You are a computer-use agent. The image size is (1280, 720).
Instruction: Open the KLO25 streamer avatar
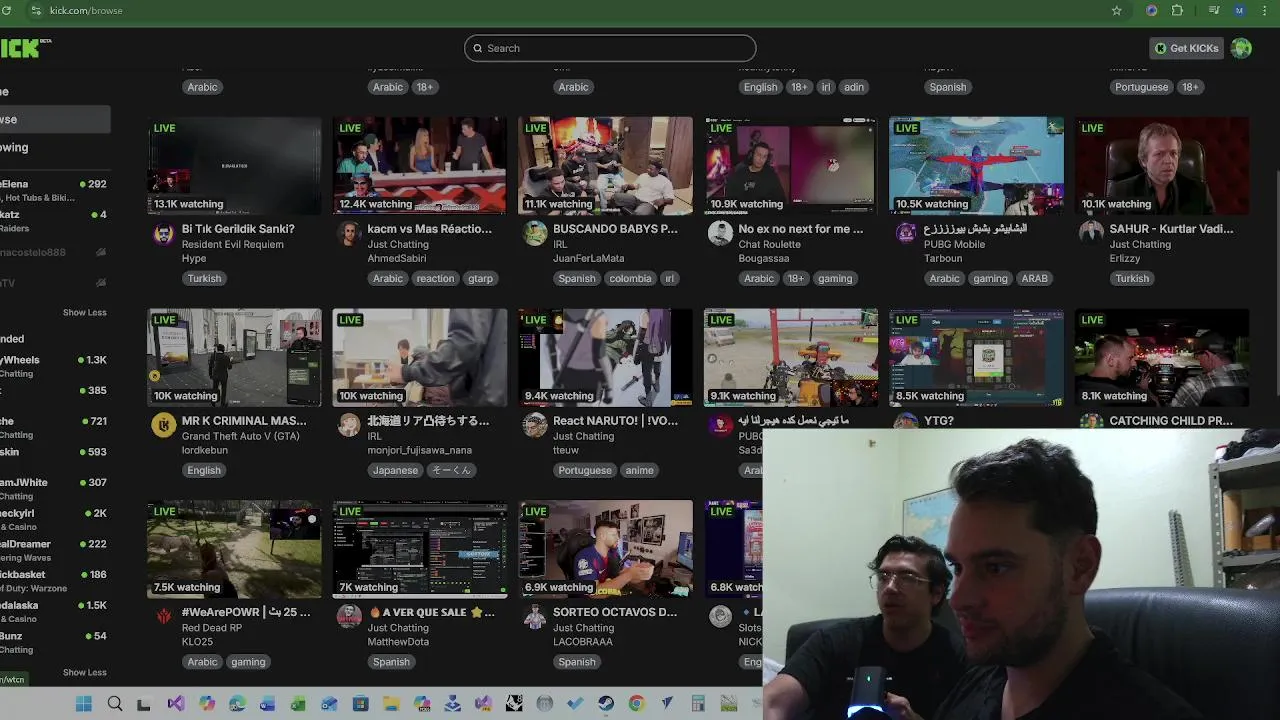(x=163, y=616)
